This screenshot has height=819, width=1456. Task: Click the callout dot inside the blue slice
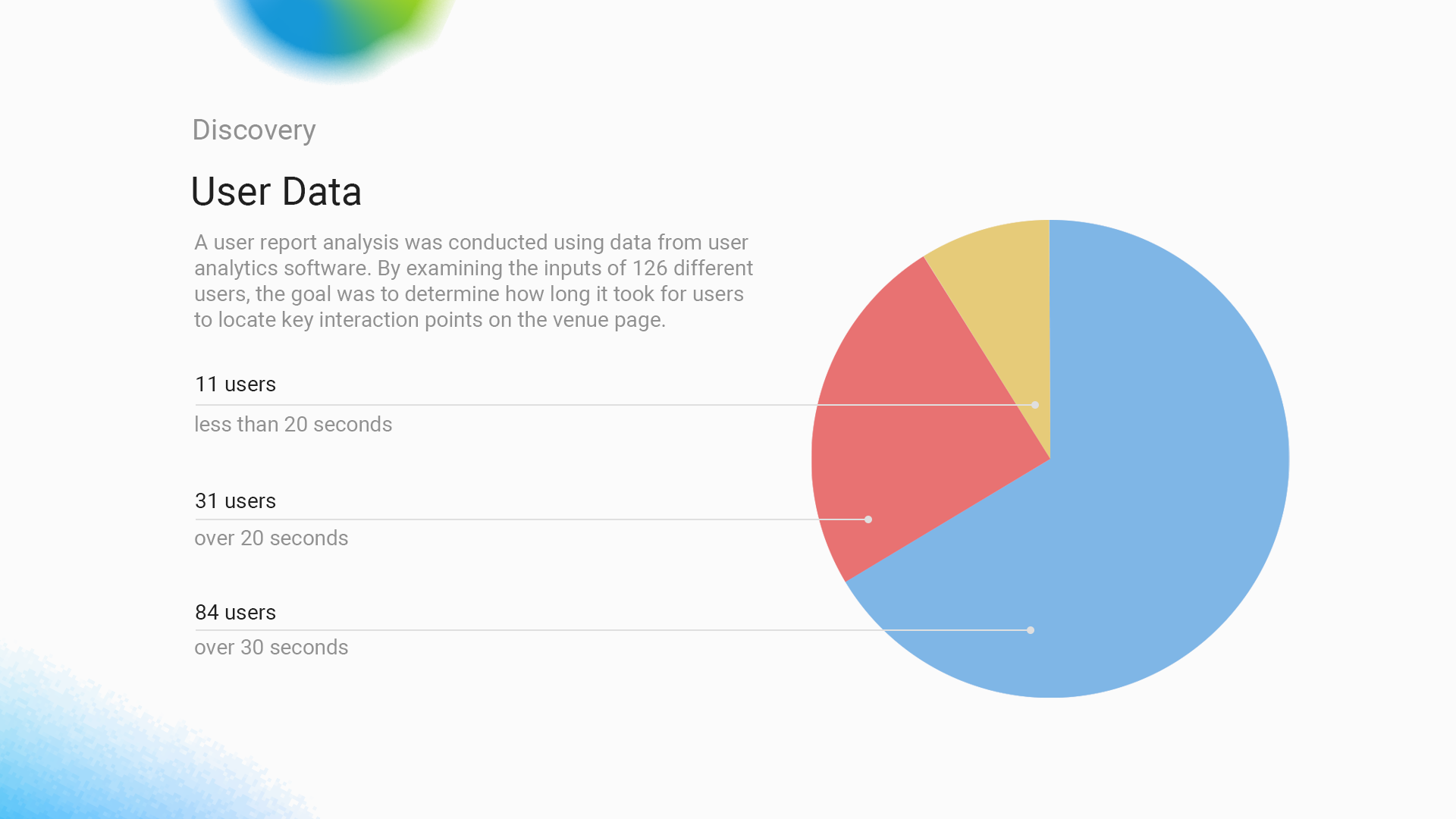point(1031,630)
